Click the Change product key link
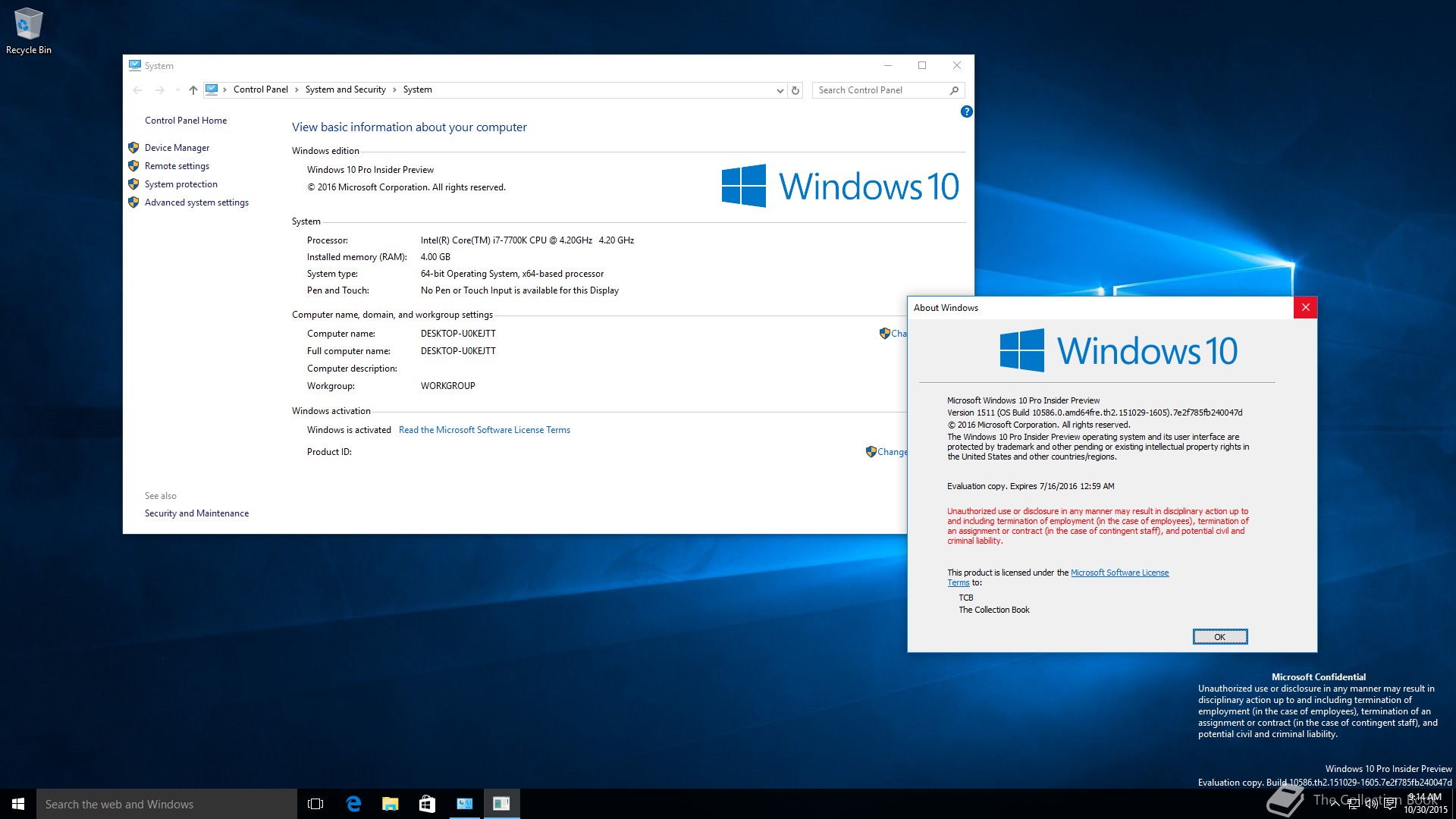Viewport: 1456px width, 819px height. tap(892, 452)
